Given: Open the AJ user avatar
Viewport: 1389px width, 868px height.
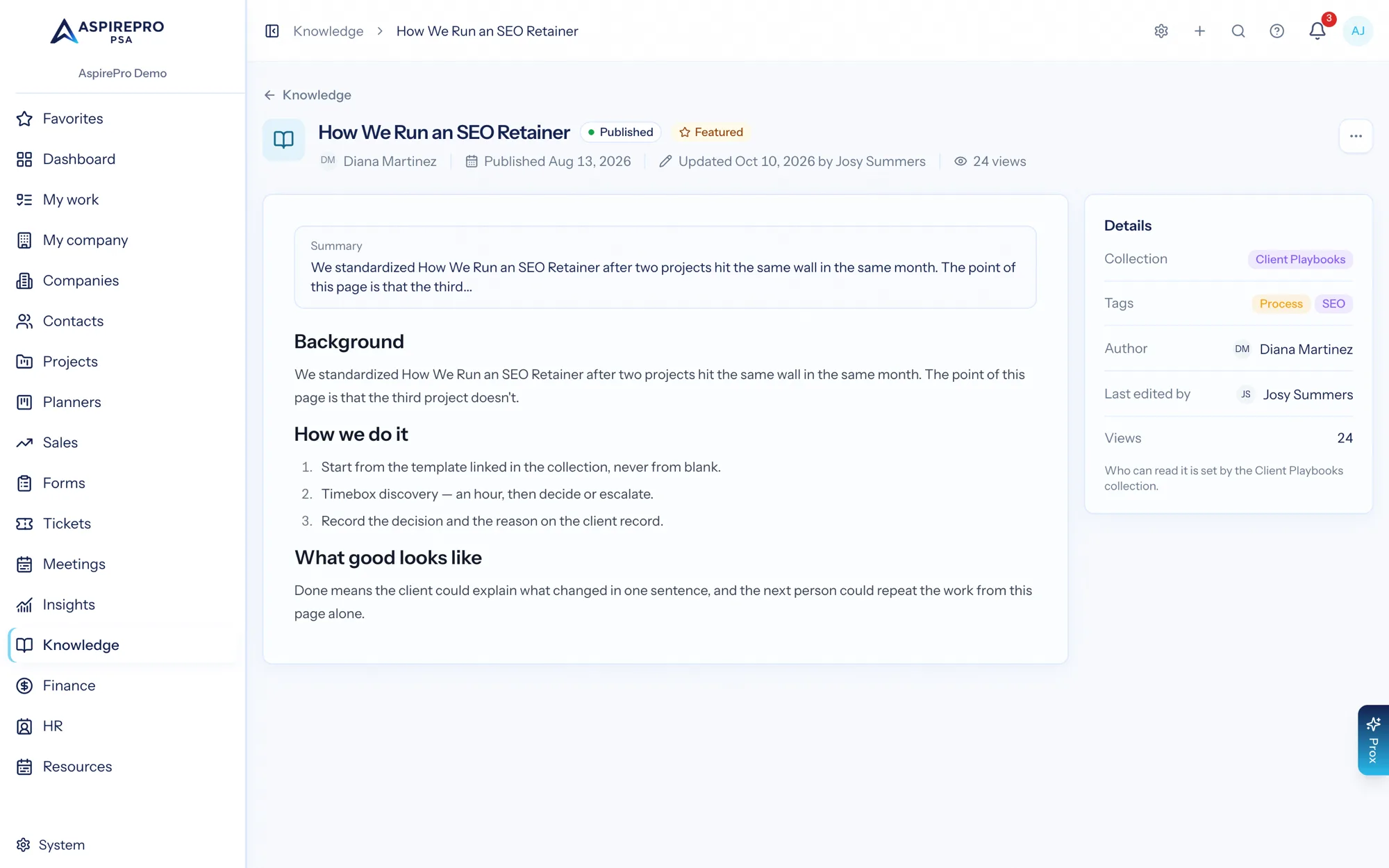Looking at the screenshot, I should point(1358,31).
